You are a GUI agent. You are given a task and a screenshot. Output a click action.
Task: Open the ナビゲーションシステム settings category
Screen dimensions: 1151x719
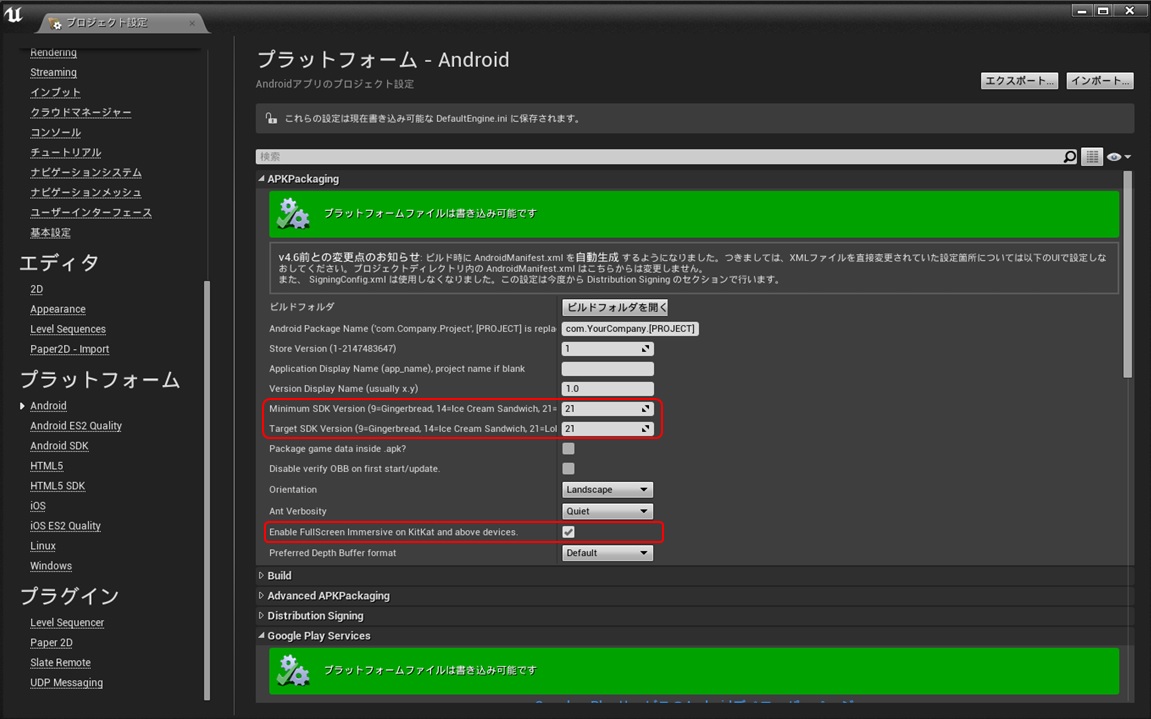click(x=86, y=172)
